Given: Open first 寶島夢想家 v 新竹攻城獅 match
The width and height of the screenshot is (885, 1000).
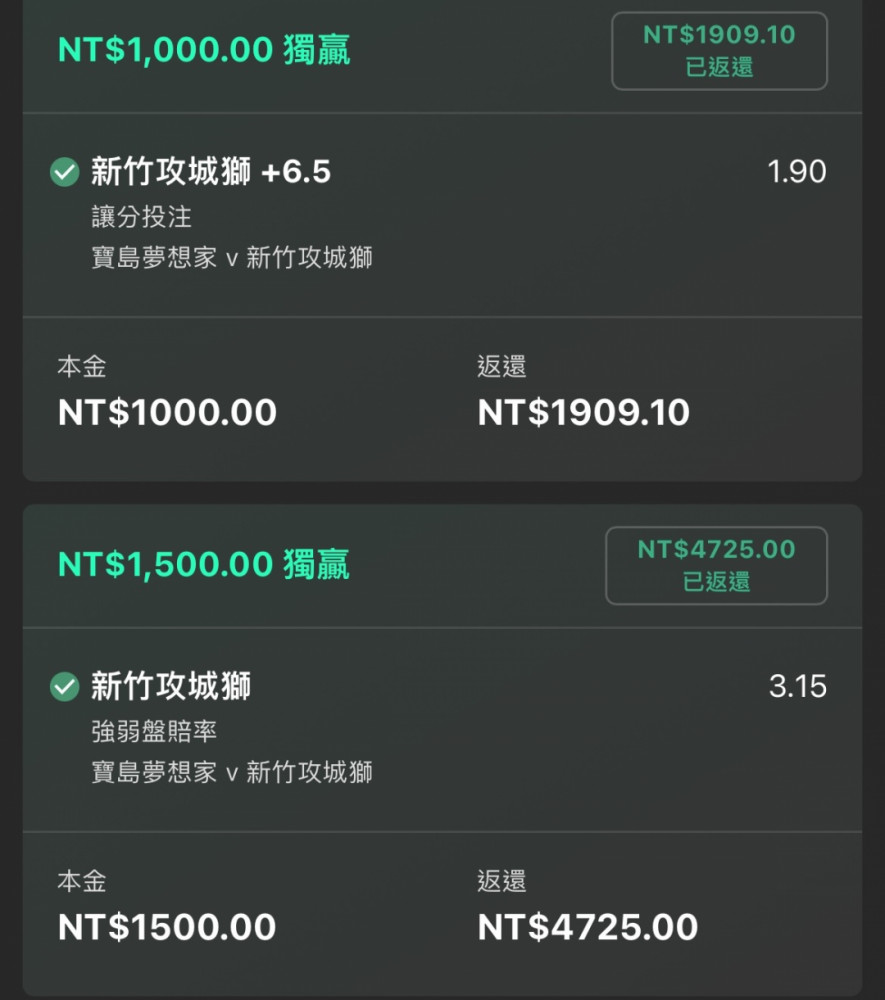Looking at the screenshot, I should coord(232,258).
